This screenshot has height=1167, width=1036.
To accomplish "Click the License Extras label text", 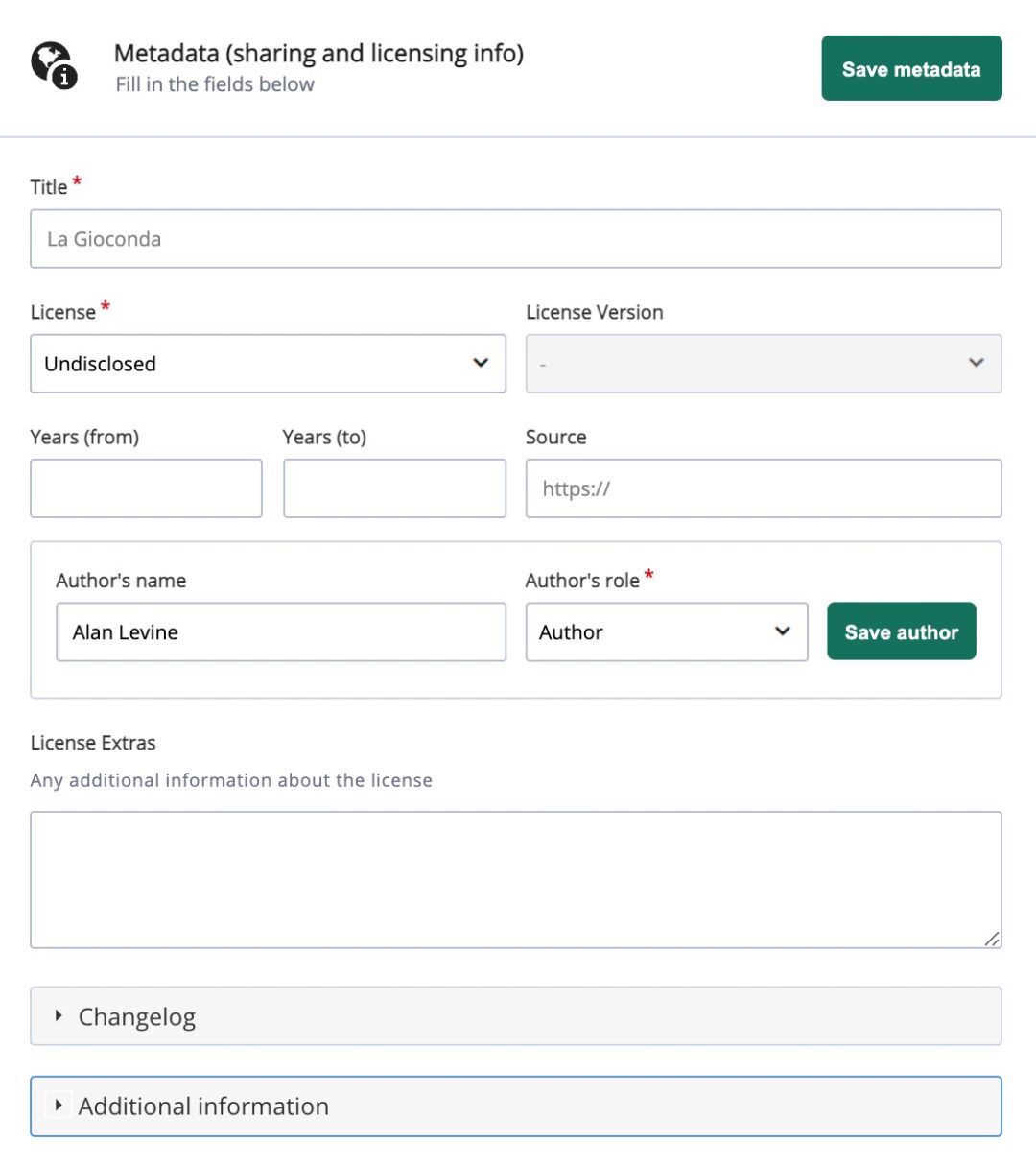I will [93, 743].
